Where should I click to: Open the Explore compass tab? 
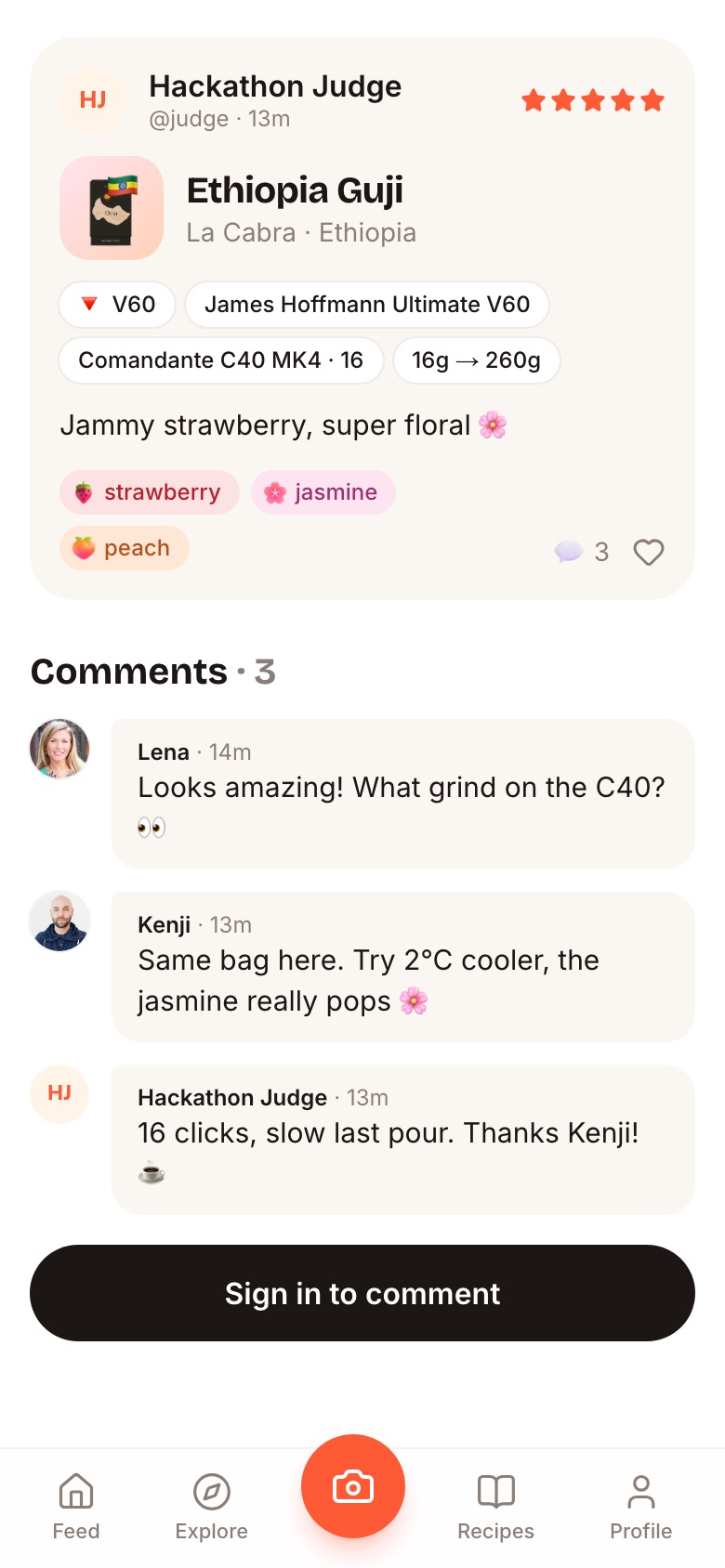[x=212, y=1507]
